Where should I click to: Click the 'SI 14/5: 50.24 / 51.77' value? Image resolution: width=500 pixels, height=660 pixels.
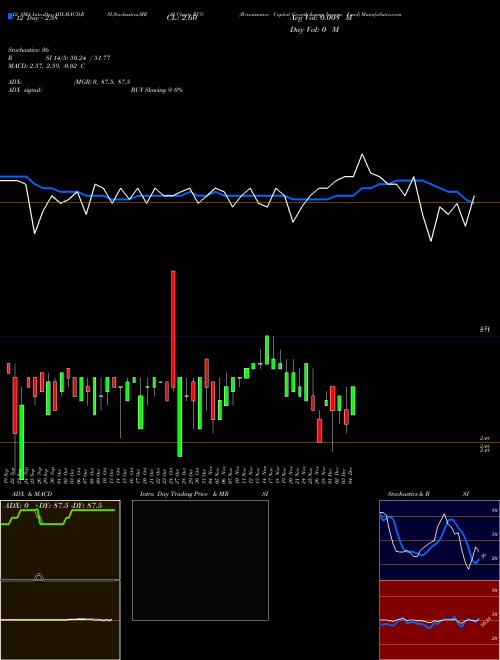(78, 58)
